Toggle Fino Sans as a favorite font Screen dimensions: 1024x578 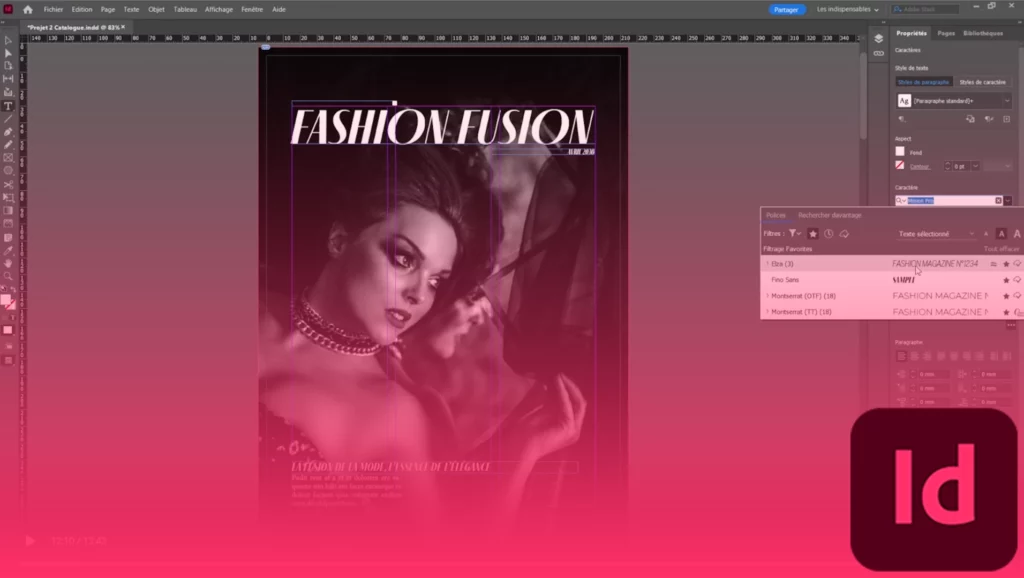tap(1006, 280)
